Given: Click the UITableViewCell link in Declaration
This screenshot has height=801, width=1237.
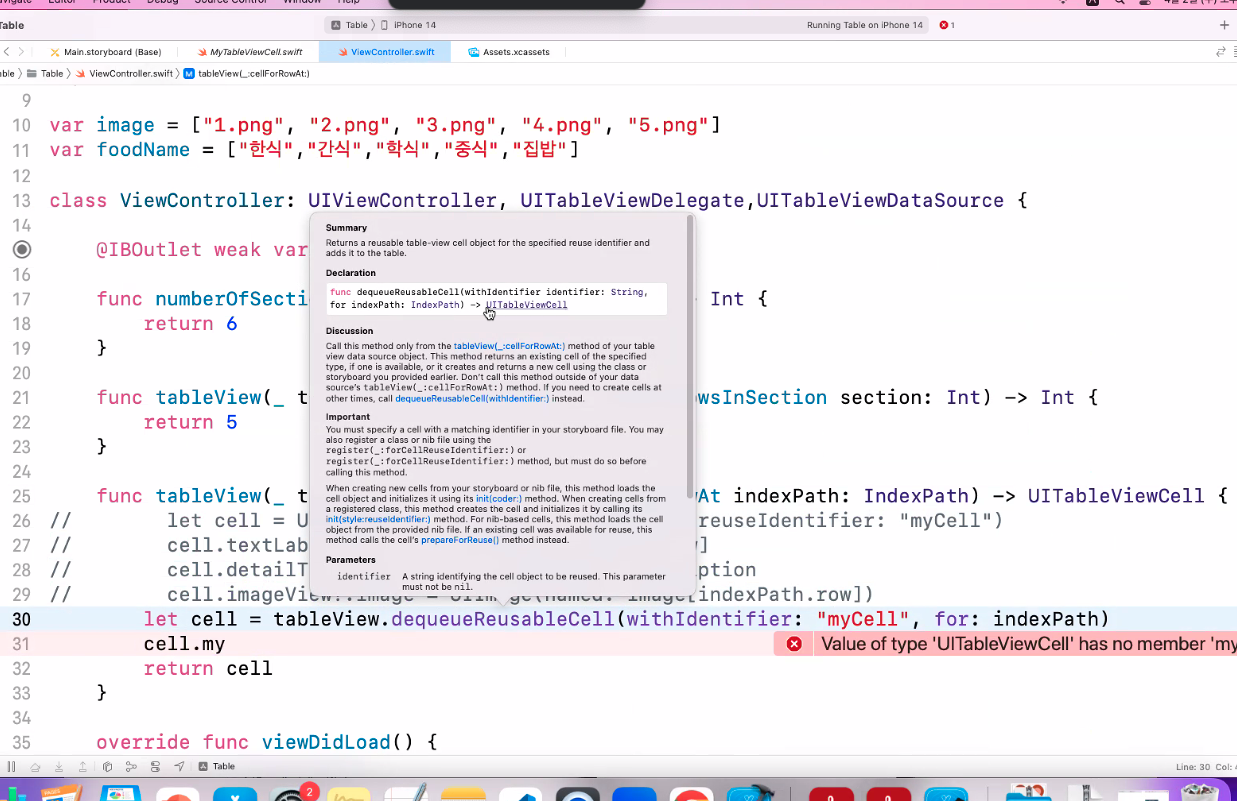Looking at the screenshot, I should point(527,305).
